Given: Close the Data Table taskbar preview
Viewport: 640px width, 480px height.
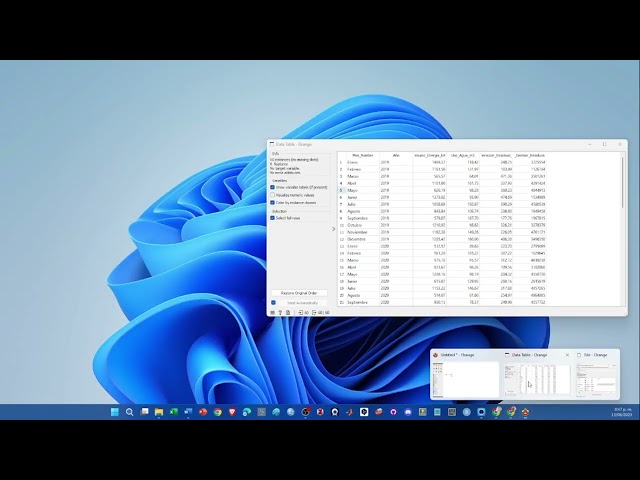Looking at the screenshot, I should 567,355.
